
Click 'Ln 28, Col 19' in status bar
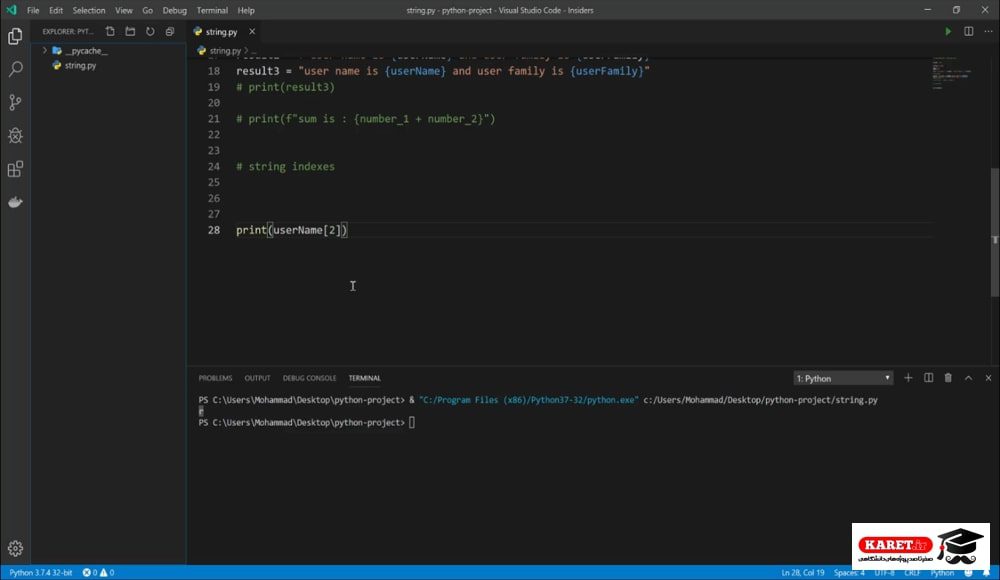(802, 572)
